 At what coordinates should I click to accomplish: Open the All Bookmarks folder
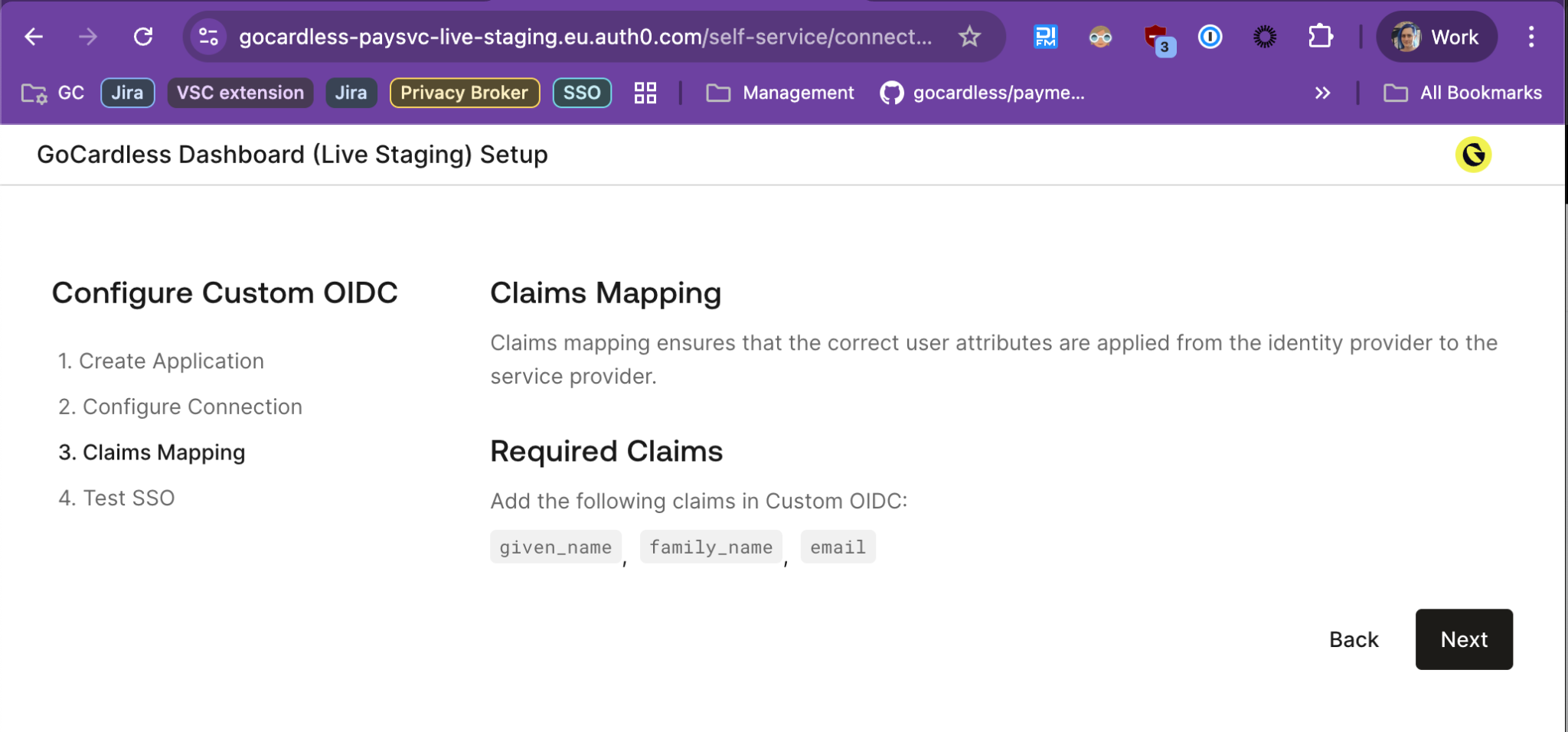click(1463, 93)
